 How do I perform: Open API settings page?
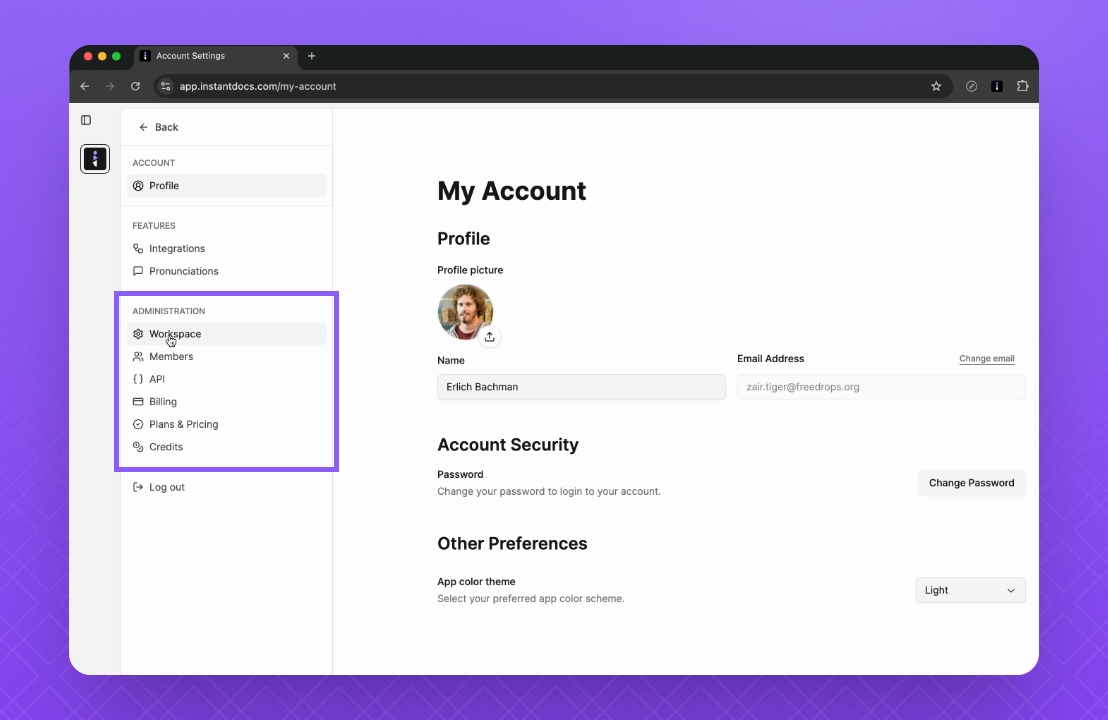[x=226, y=379]
